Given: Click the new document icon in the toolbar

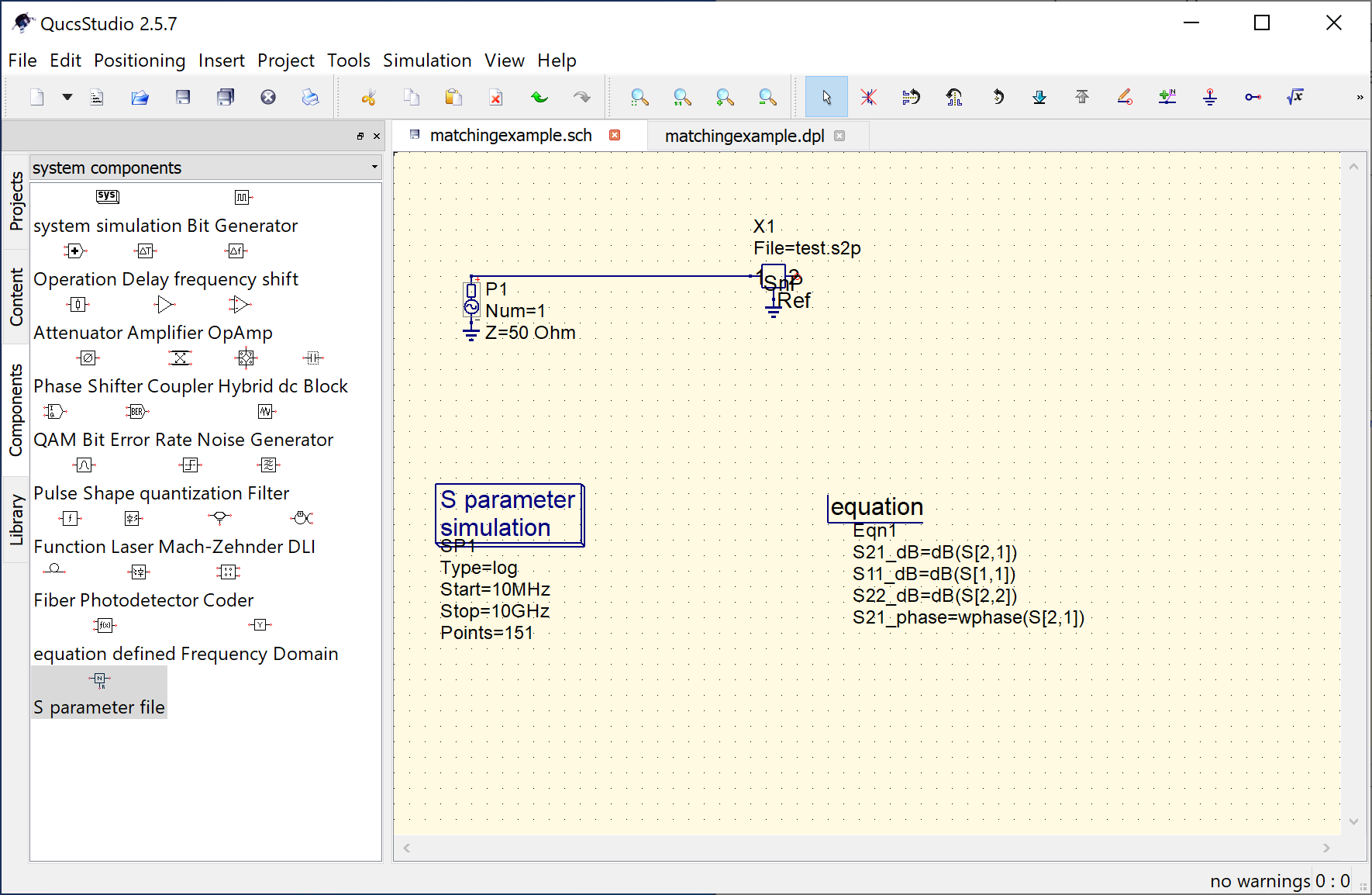Looking at the screenshot, I should (x=37, y=97).
